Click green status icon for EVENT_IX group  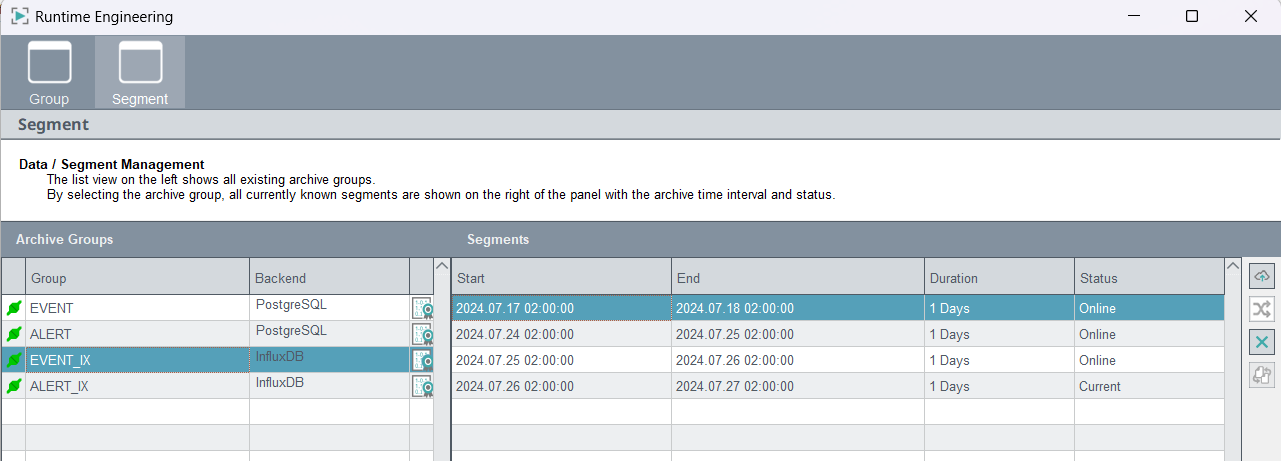coord(14,360)
